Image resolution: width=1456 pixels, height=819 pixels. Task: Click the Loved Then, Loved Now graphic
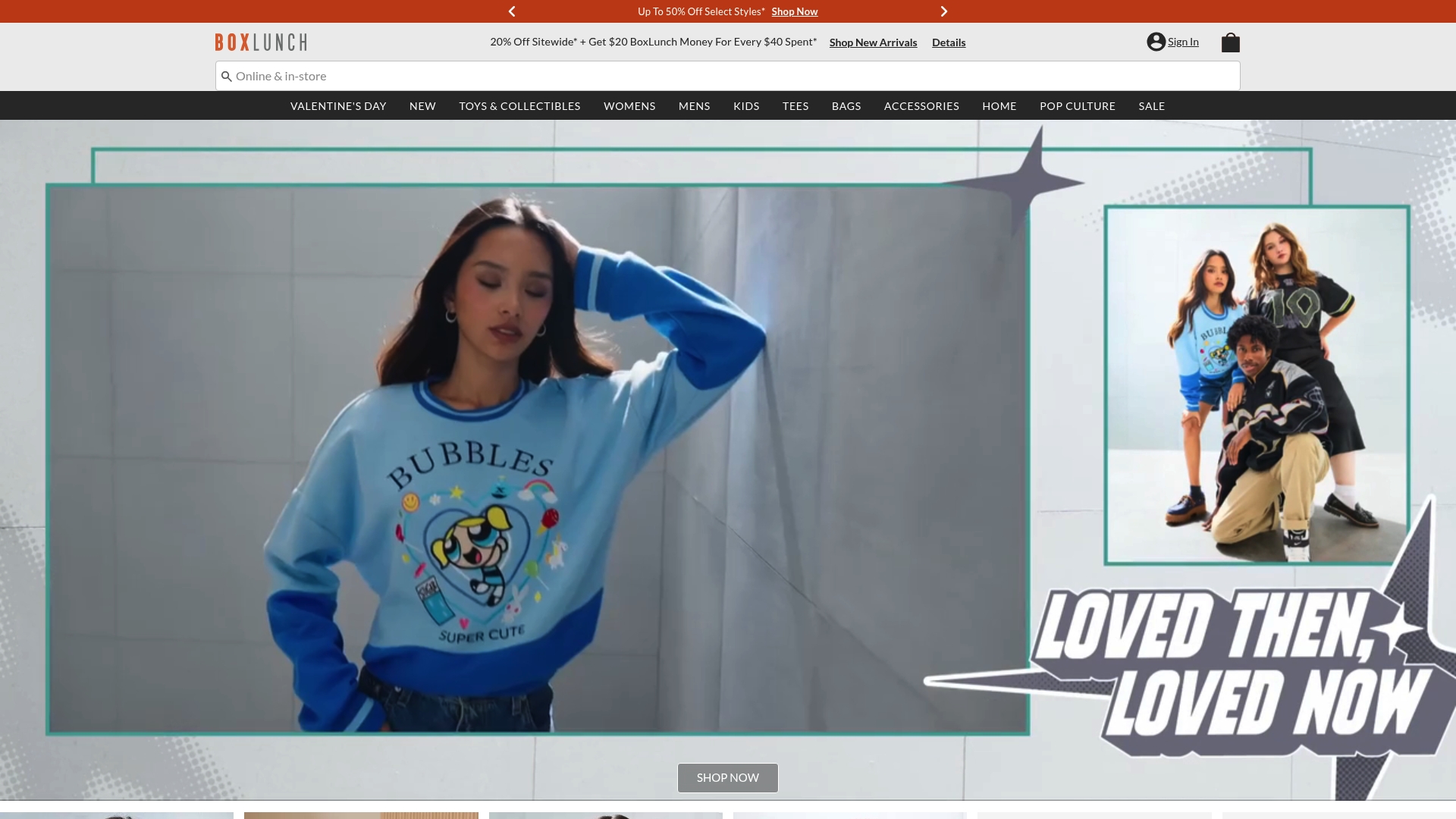click(1232, 671)
